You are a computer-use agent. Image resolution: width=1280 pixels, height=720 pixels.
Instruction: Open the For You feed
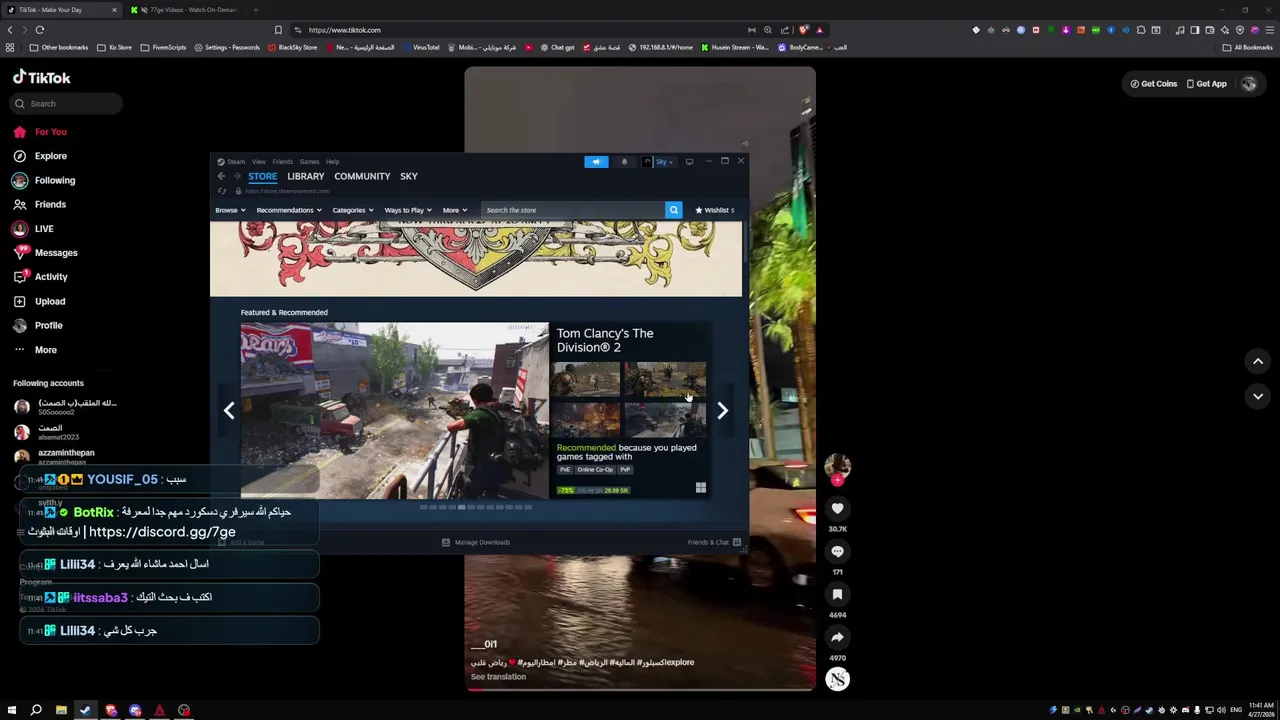tap(40, 132)
